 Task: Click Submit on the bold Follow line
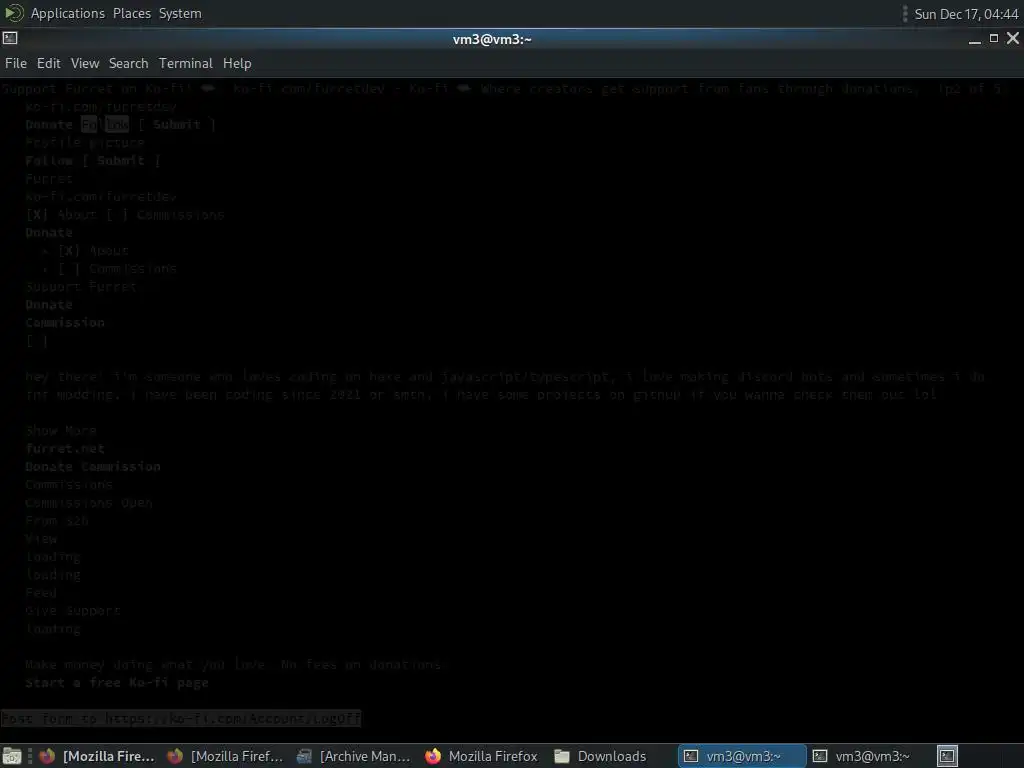point(120,160)
